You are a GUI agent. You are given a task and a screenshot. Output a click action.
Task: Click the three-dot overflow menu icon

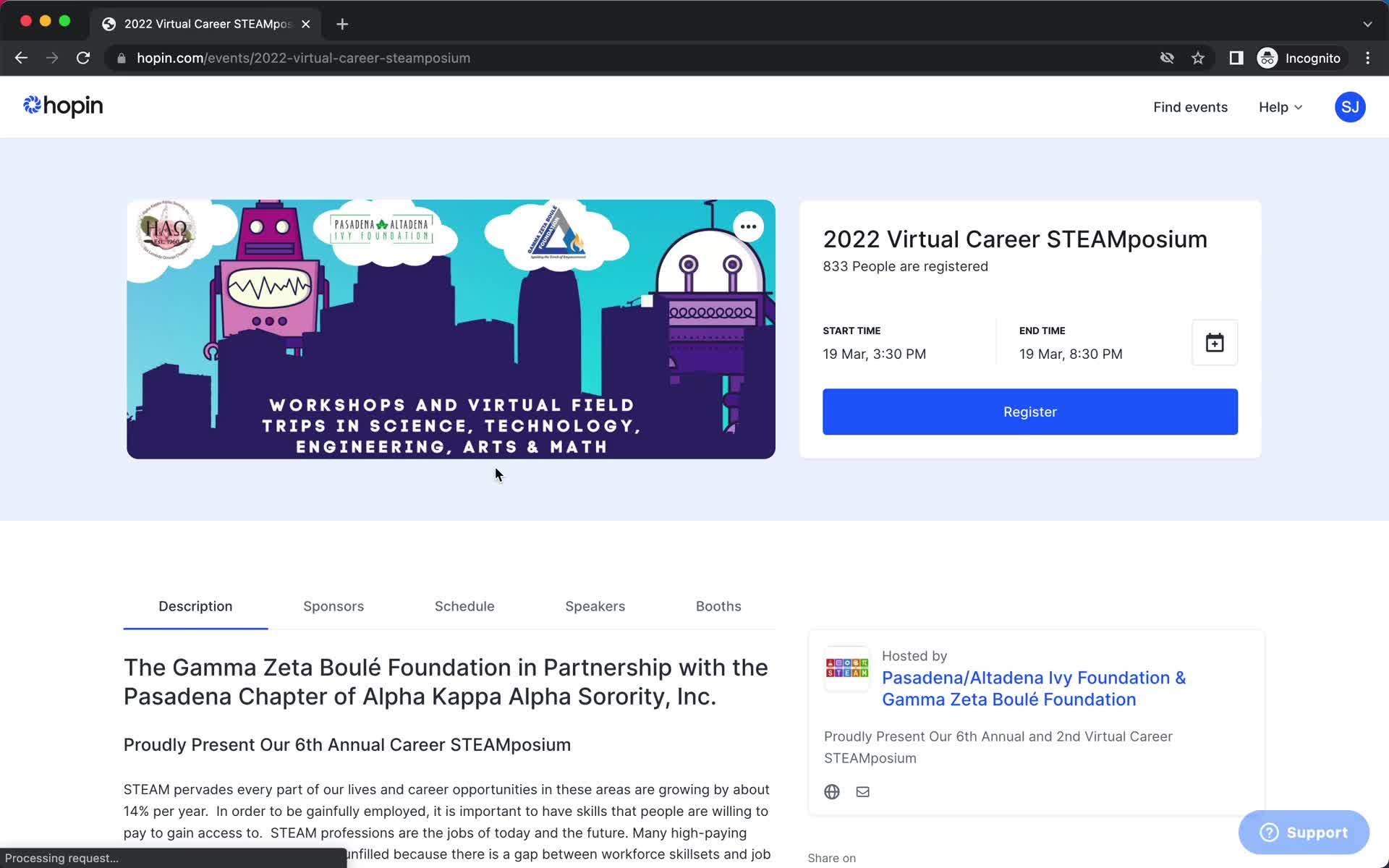point(749,226)
